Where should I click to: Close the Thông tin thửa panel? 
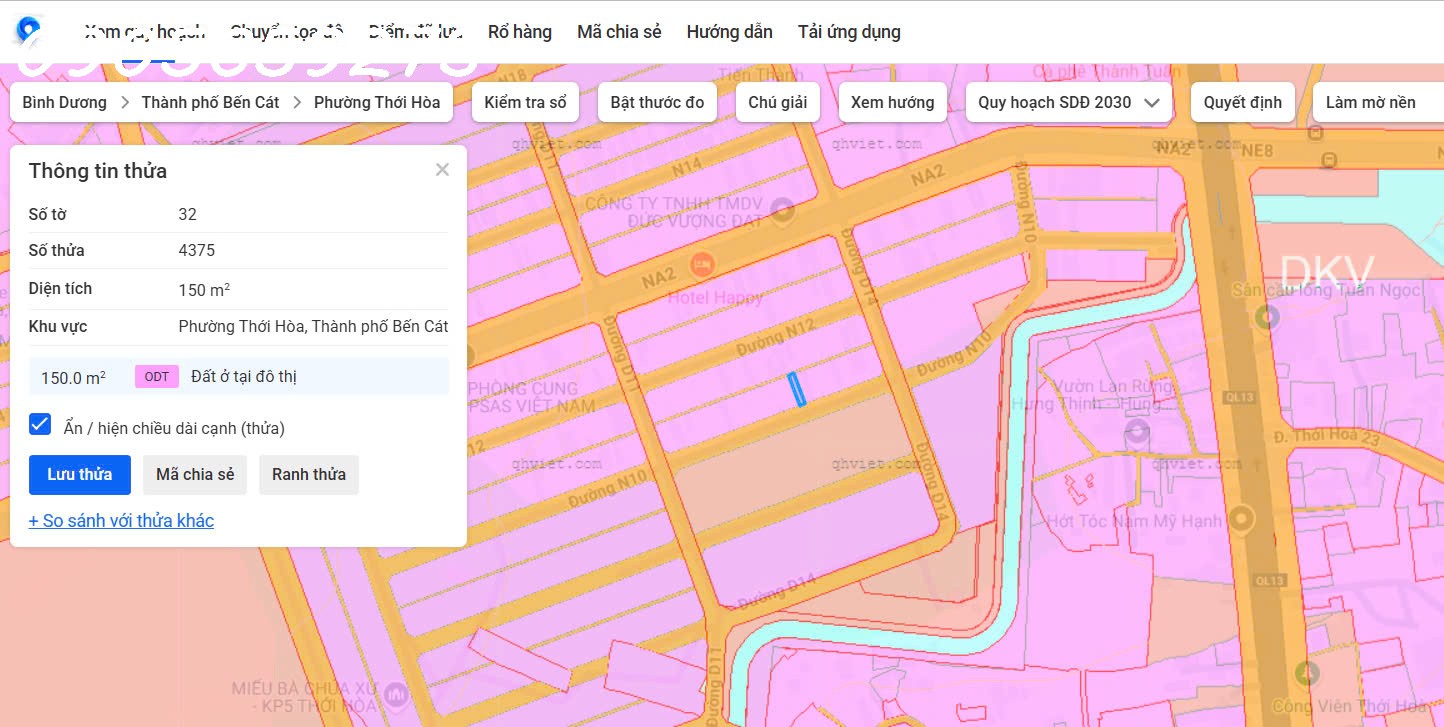tap(442, 170)
